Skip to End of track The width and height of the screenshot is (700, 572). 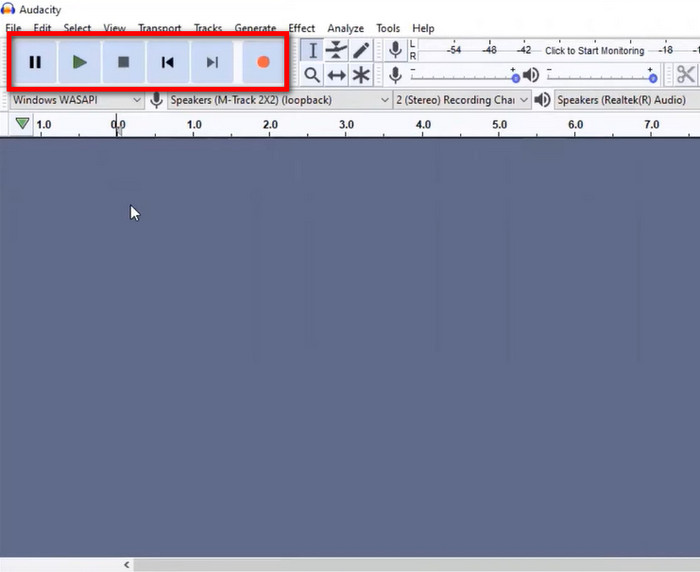[x=212, y=62]
